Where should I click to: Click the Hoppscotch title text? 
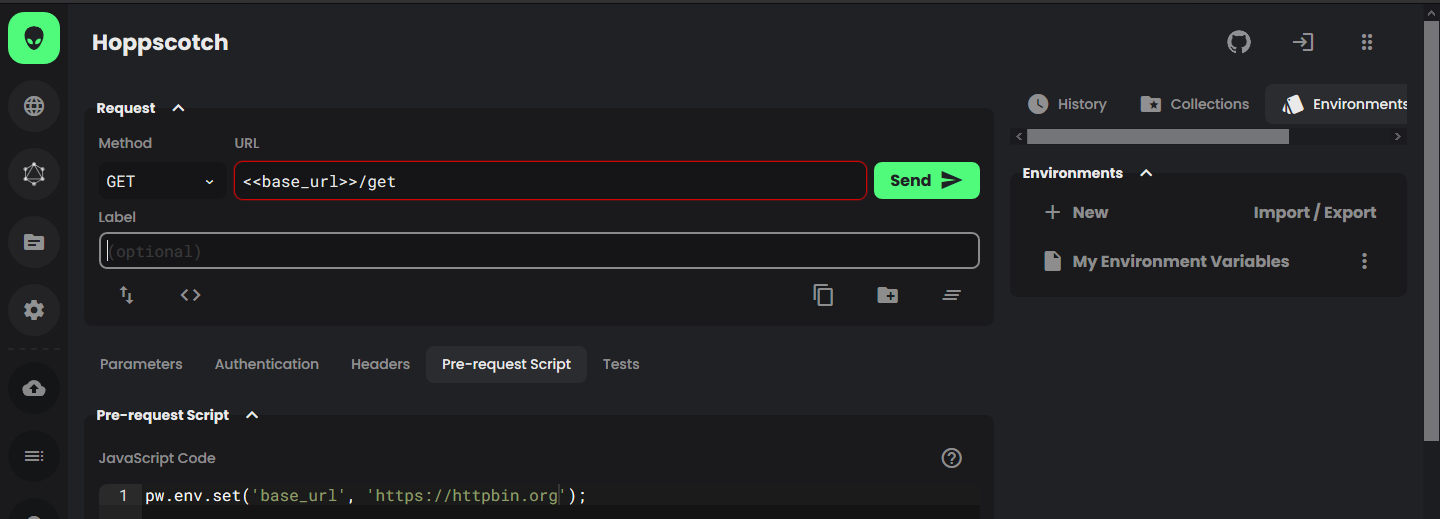click(x=160, y=42)
